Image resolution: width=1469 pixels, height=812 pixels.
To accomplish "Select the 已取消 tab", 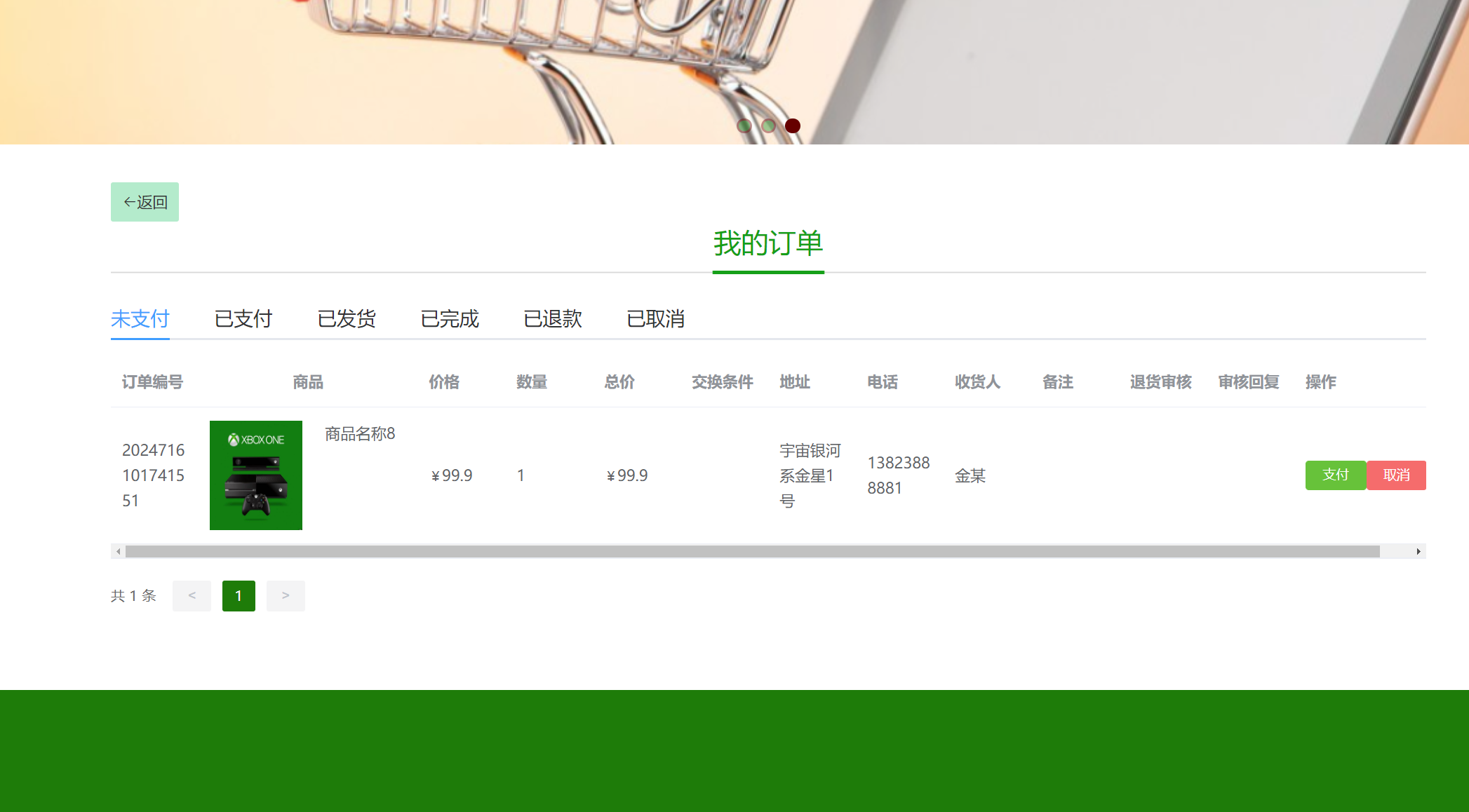I will pos(655,319).
